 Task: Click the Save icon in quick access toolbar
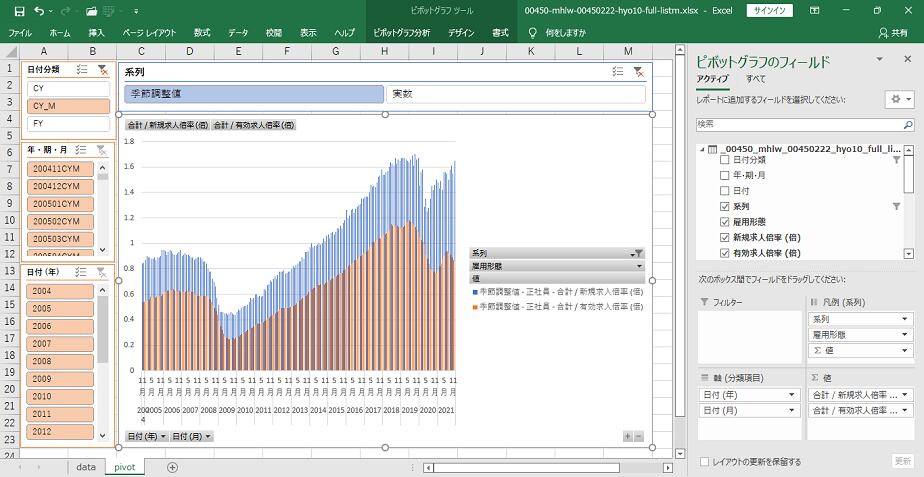click(19, 10)
